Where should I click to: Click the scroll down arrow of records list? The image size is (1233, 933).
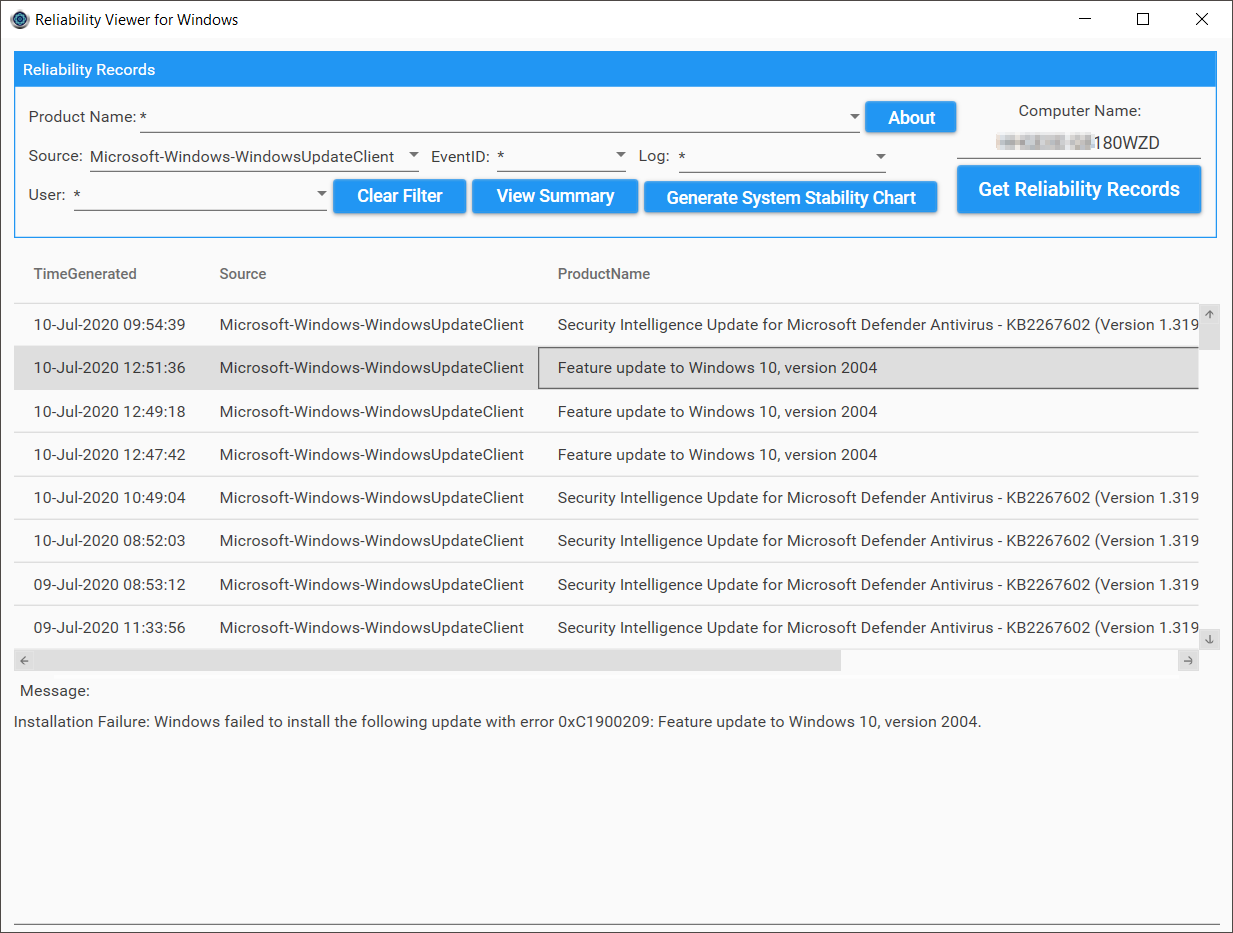(x=1209, y=639)
